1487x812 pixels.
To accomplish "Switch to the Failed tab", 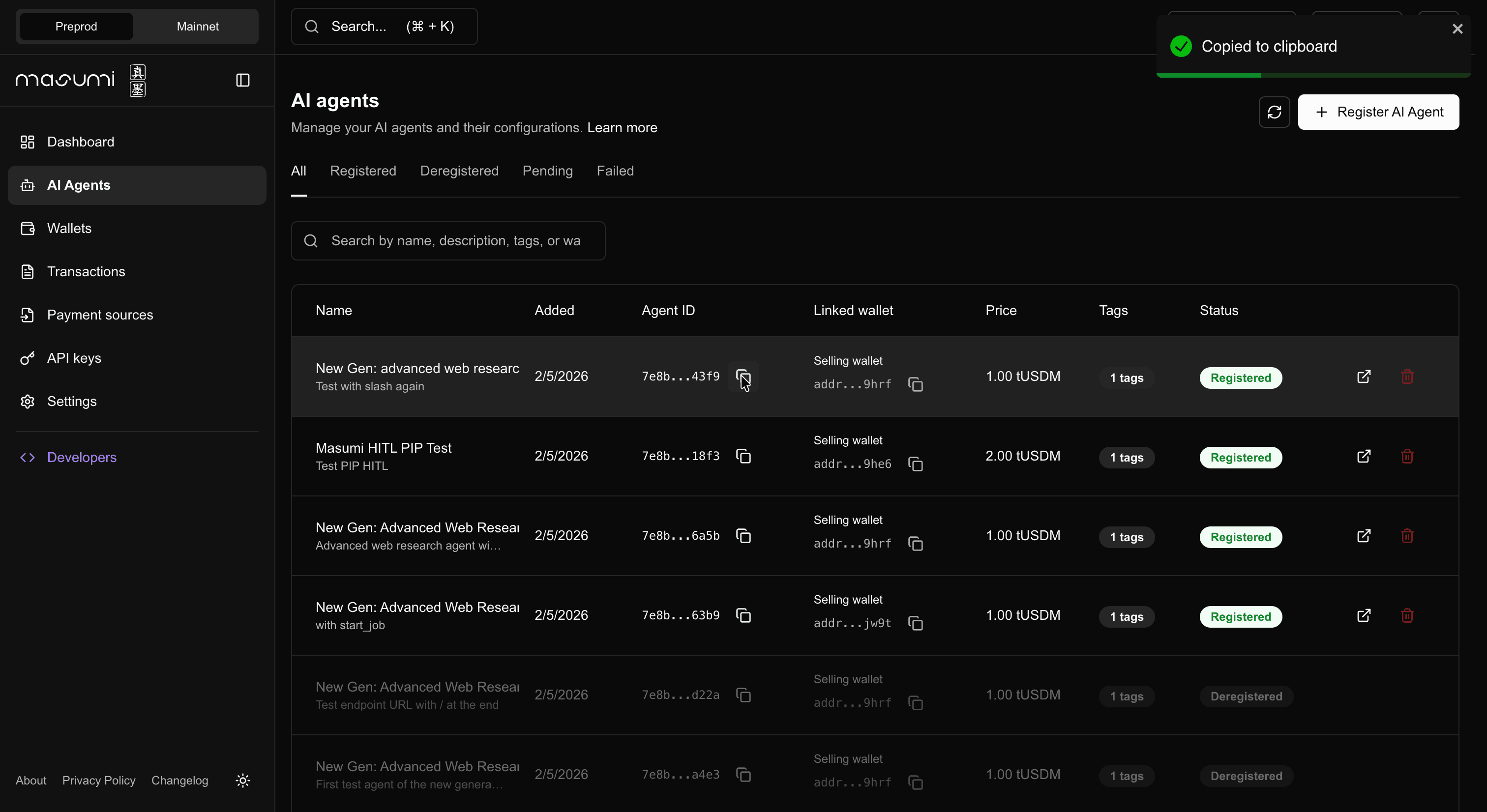I will point(614,171).
